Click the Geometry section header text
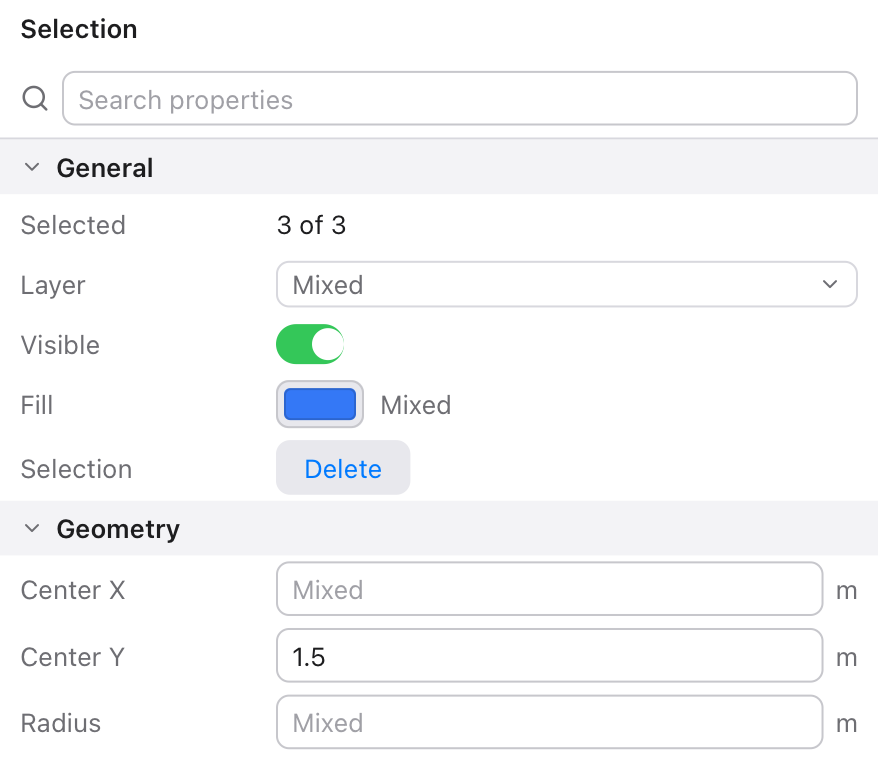The image size is (878, 770). click(118, 529)
